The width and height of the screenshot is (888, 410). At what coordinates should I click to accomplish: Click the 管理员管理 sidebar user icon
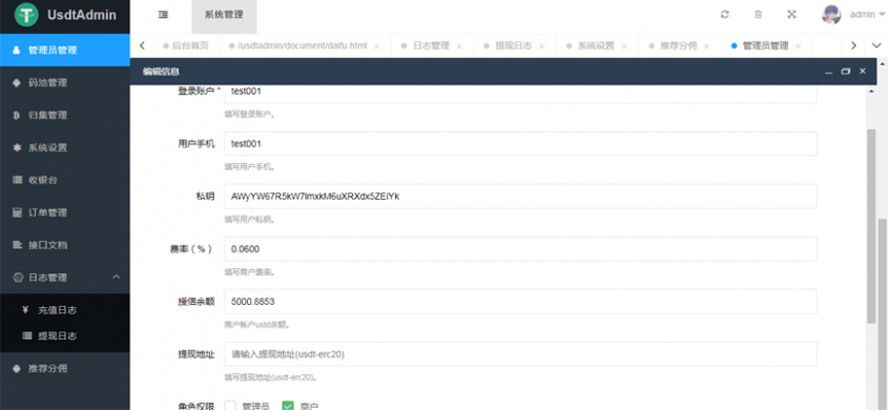pyautogui.click(x=16, y=50)
